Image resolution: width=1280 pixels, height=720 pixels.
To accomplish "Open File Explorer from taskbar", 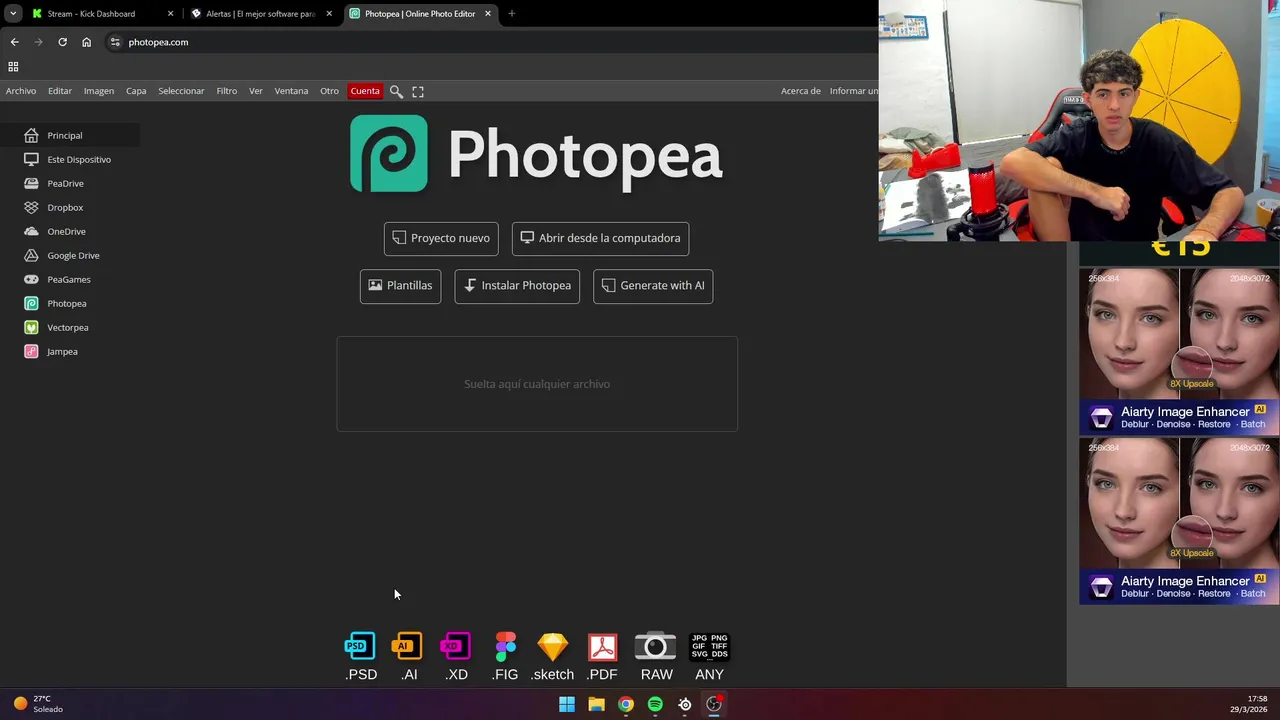I will point(596,704).
